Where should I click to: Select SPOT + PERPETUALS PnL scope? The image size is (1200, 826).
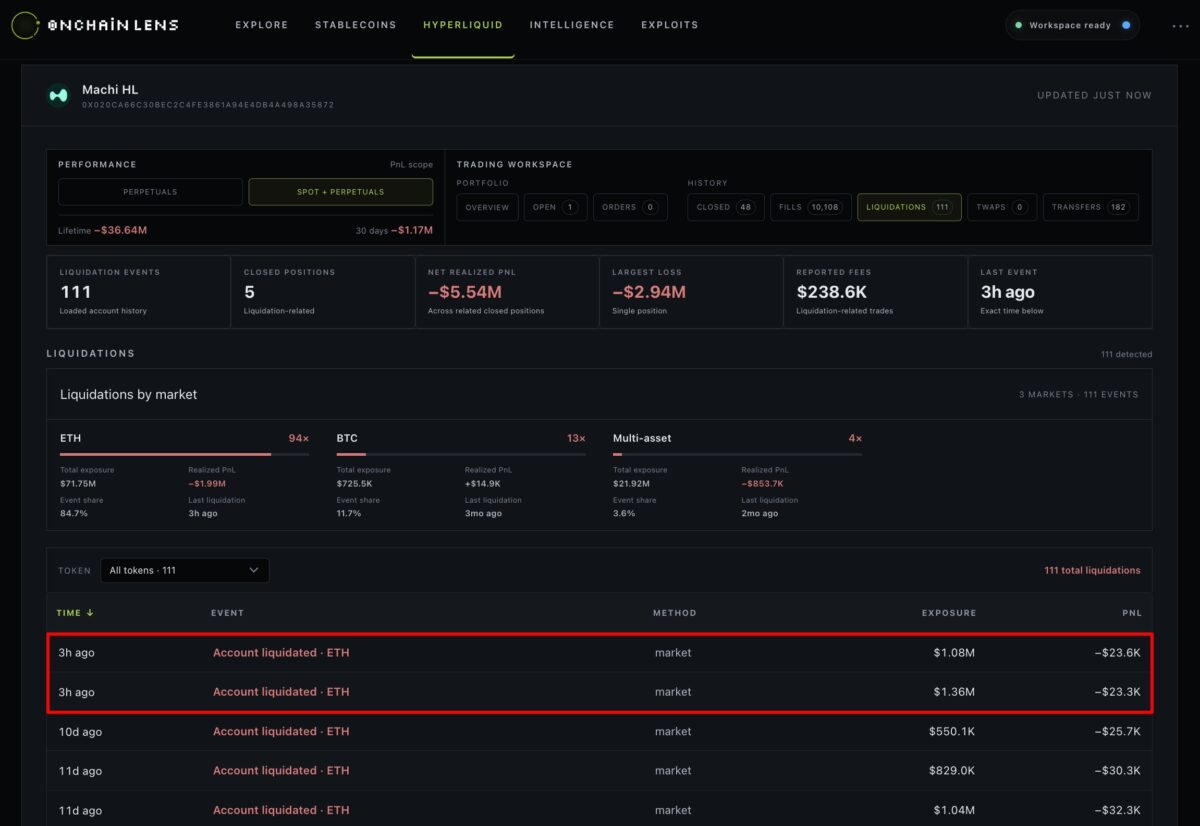point(341,192)
